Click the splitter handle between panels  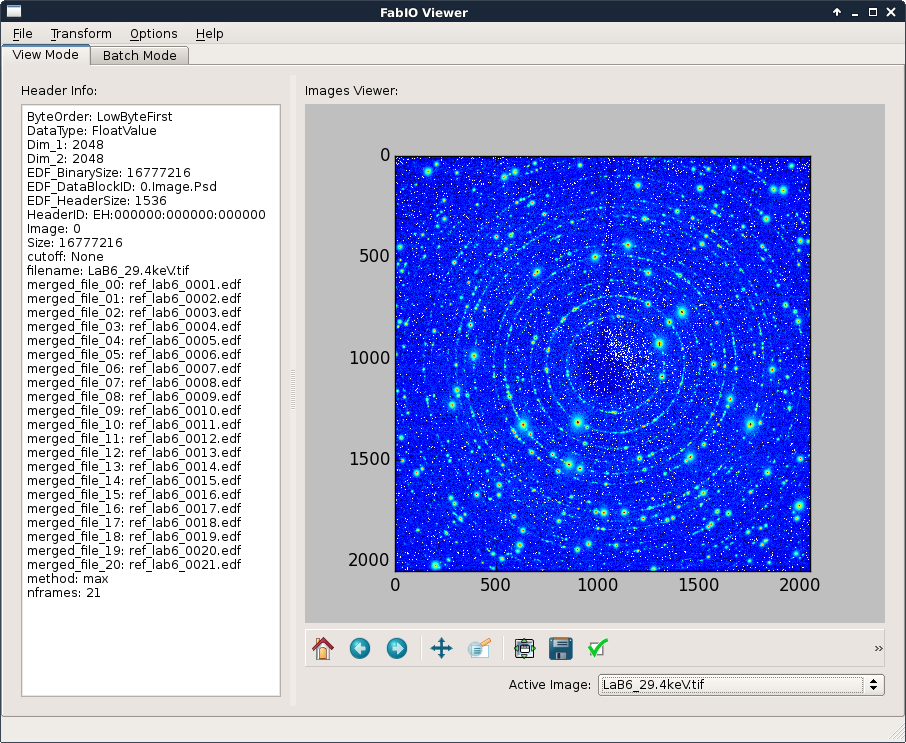click(x=293, y=389)
